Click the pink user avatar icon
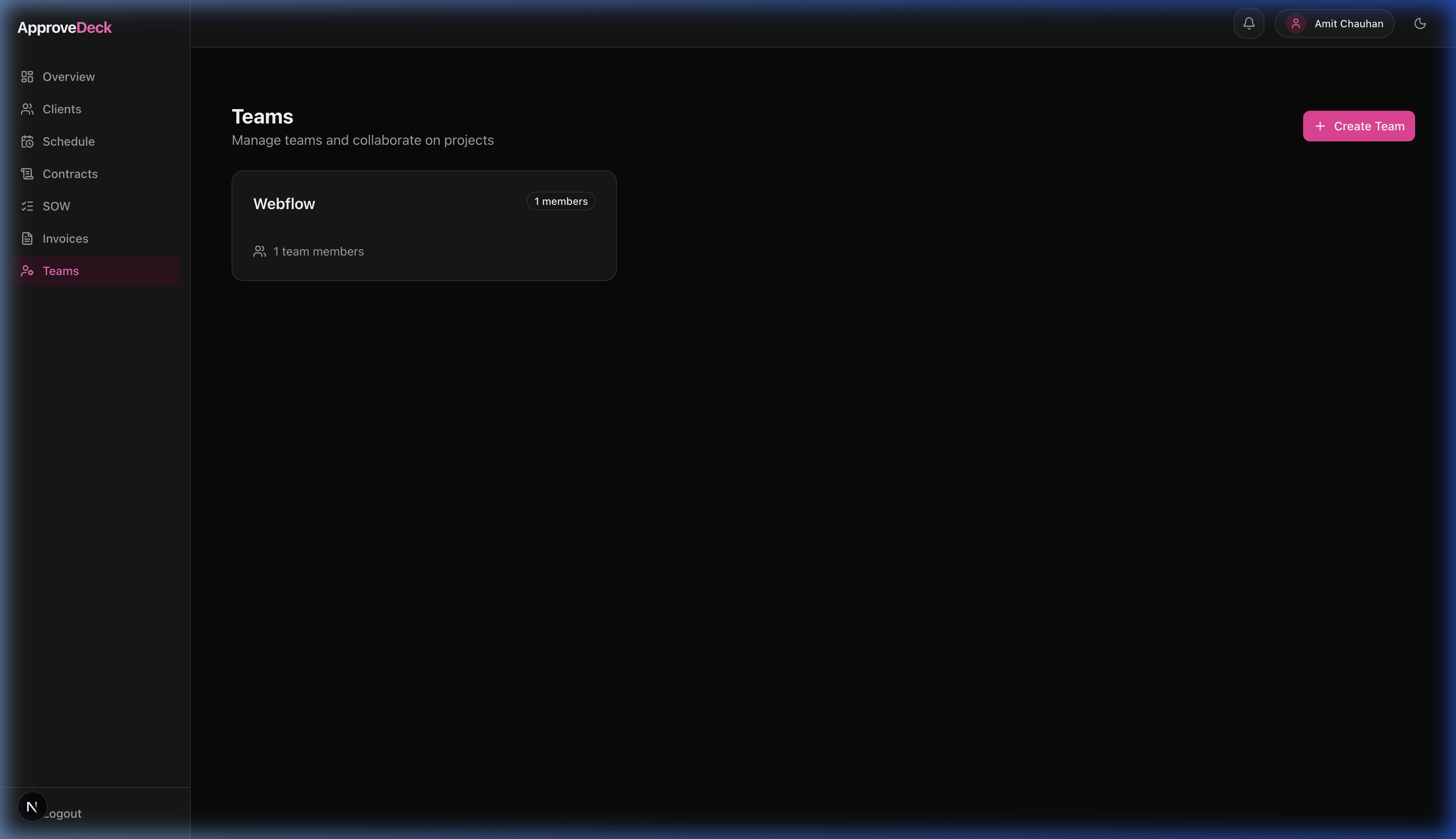 coord(1295,23)
